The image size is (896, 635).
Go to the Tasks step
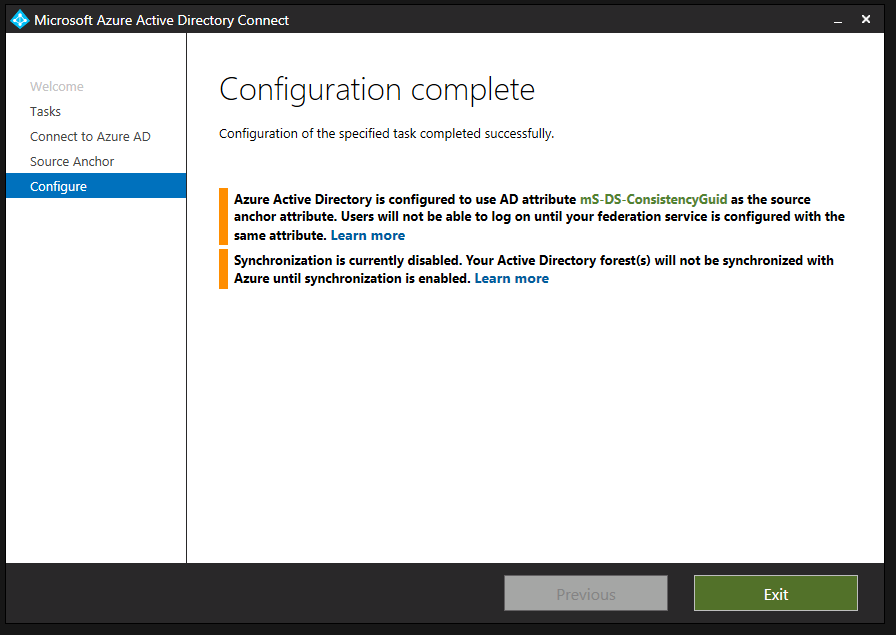pyautogui.click(x=45, y=112)
